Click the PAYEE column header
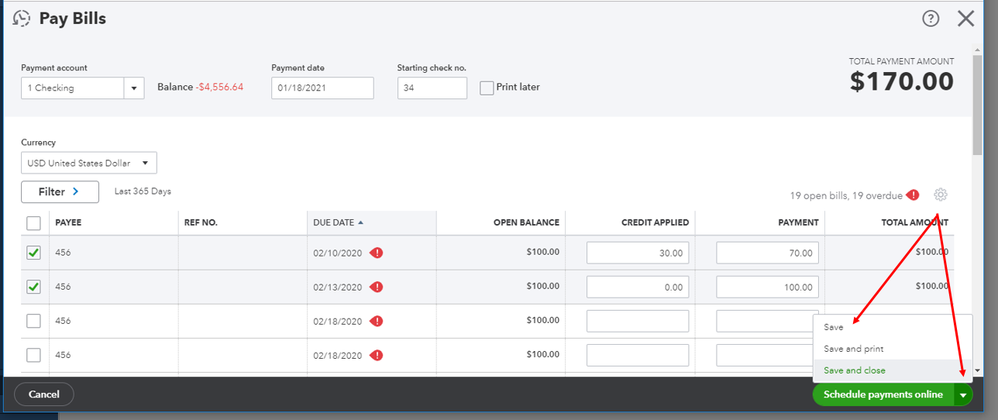Screen dimensions: 998x420 coord(69,223)
